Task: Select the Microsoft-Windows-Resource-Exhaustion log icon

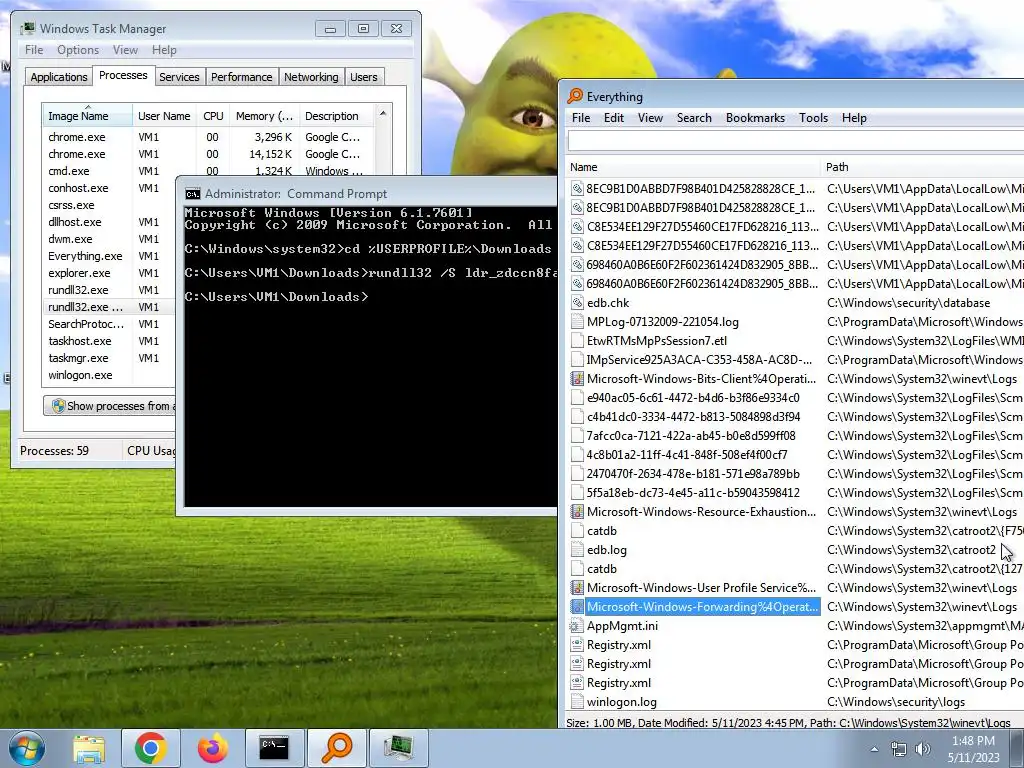Action: (x=577, y=512)
